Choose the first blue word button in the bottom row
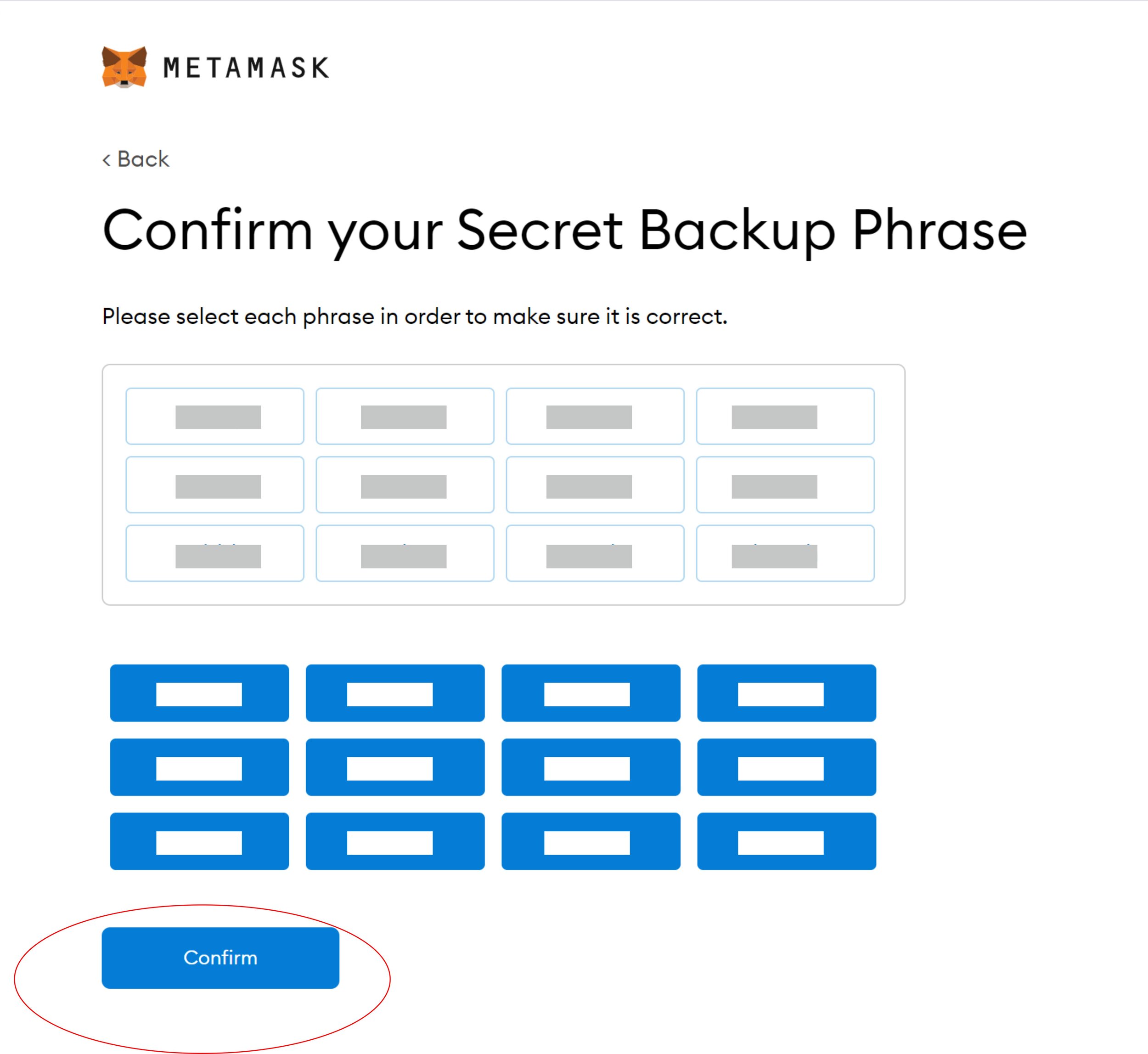The image size is (1148, 1054). 199,841
